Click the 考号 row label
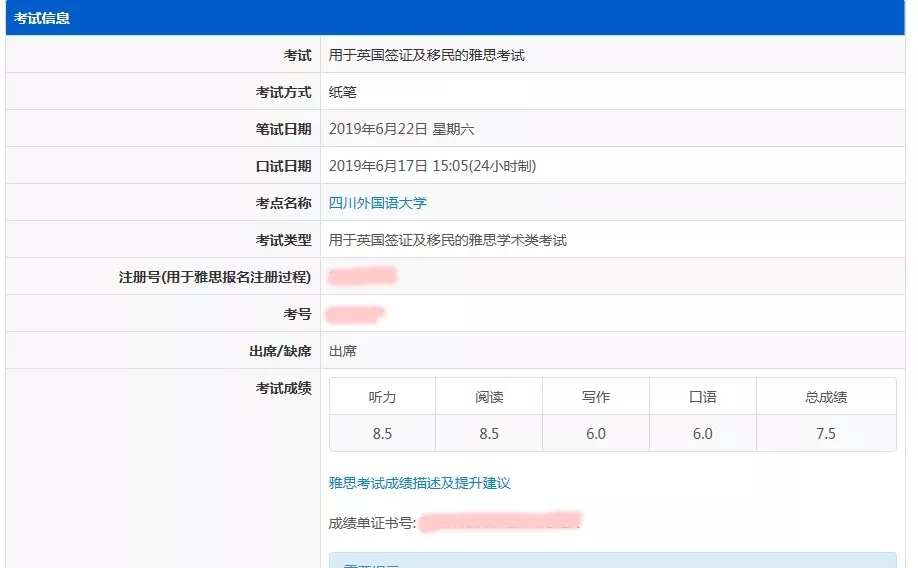Image resolution: width=918 pixels, height=568 pixels. (x=297, y=314)
